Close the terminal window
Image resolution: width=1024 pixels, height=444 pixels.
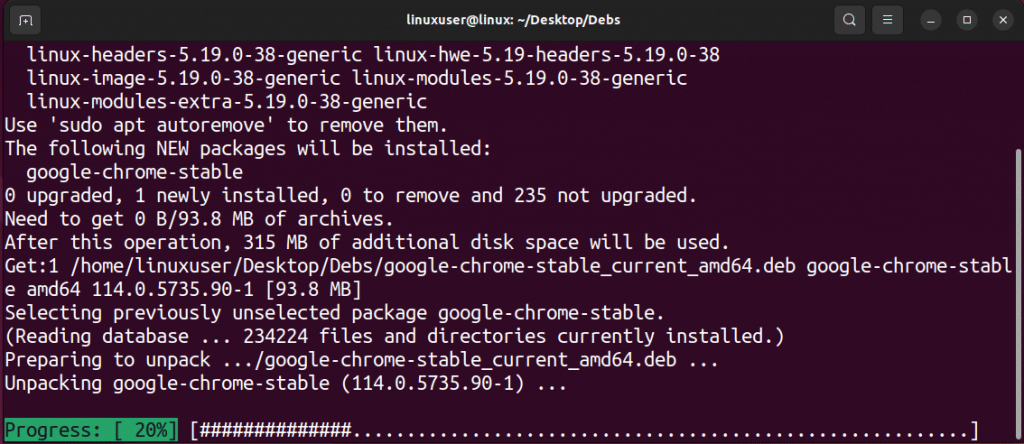1002,20
